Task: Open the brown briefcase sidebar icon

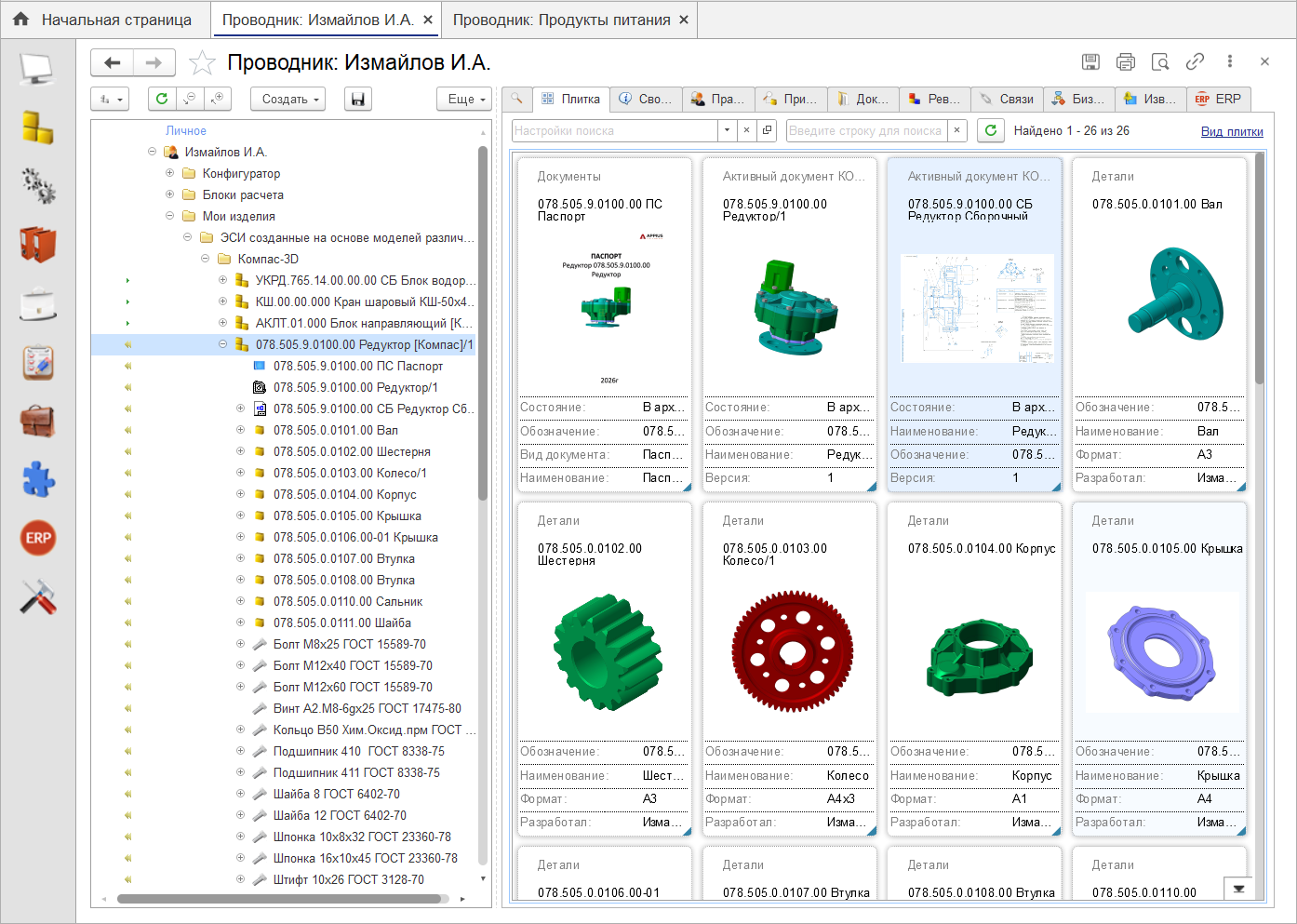Action: (37, 421)
